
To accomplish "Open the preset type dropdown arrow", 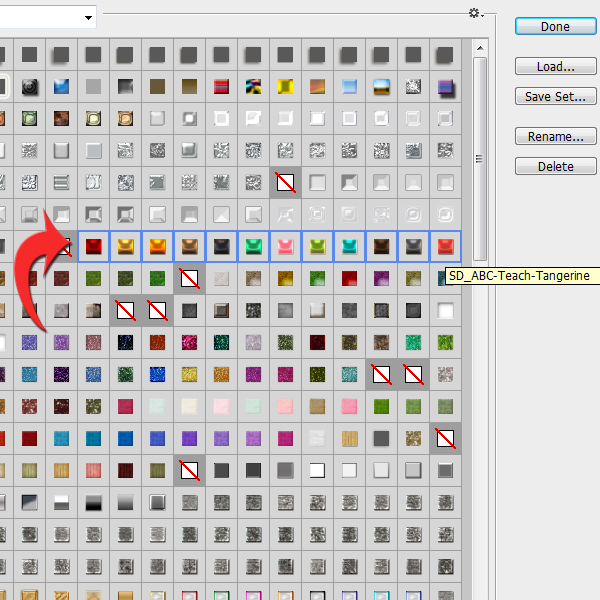I will 88,18.
